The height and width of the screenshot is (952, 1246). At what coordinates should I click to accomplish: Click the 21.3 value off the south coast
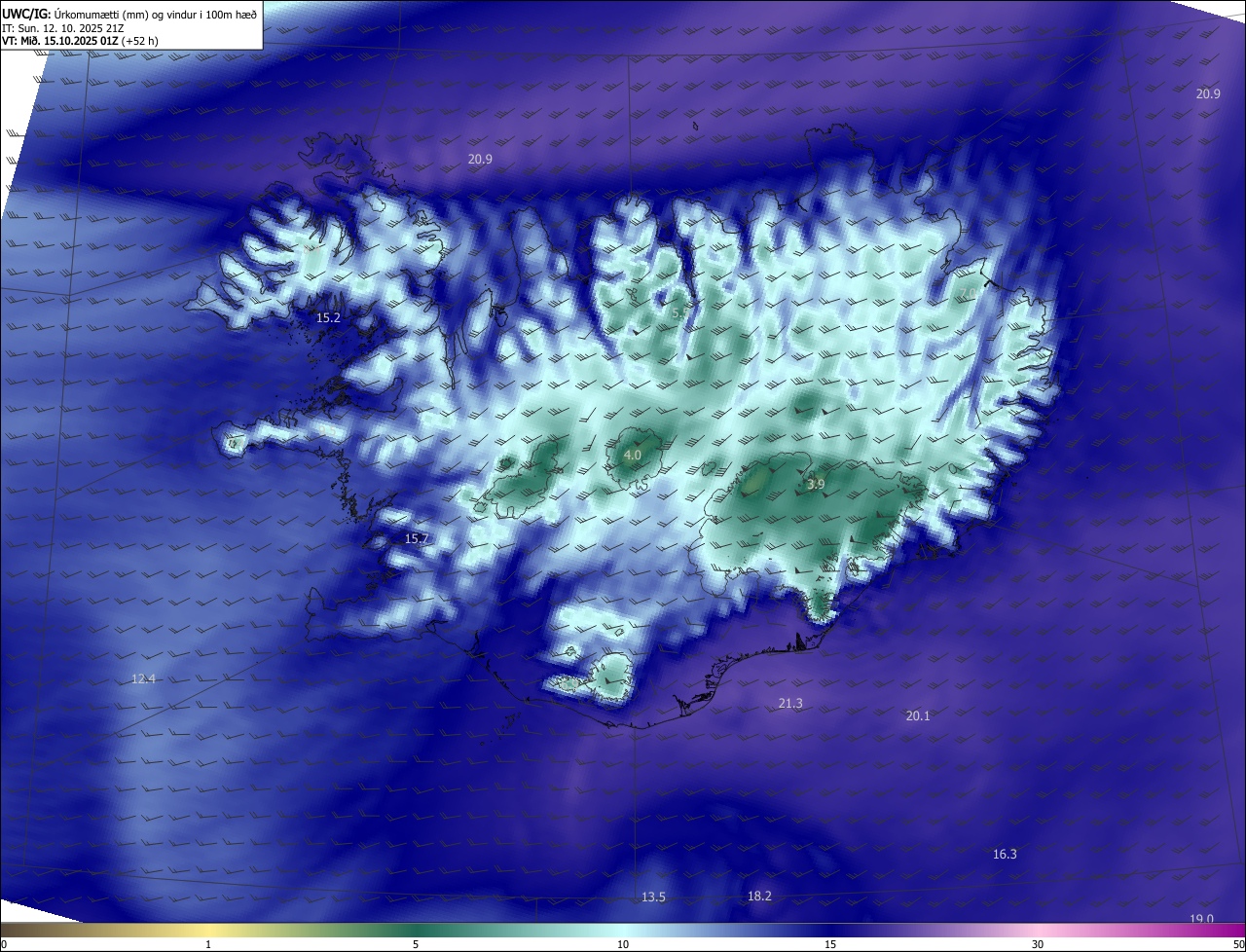point(790,703)
